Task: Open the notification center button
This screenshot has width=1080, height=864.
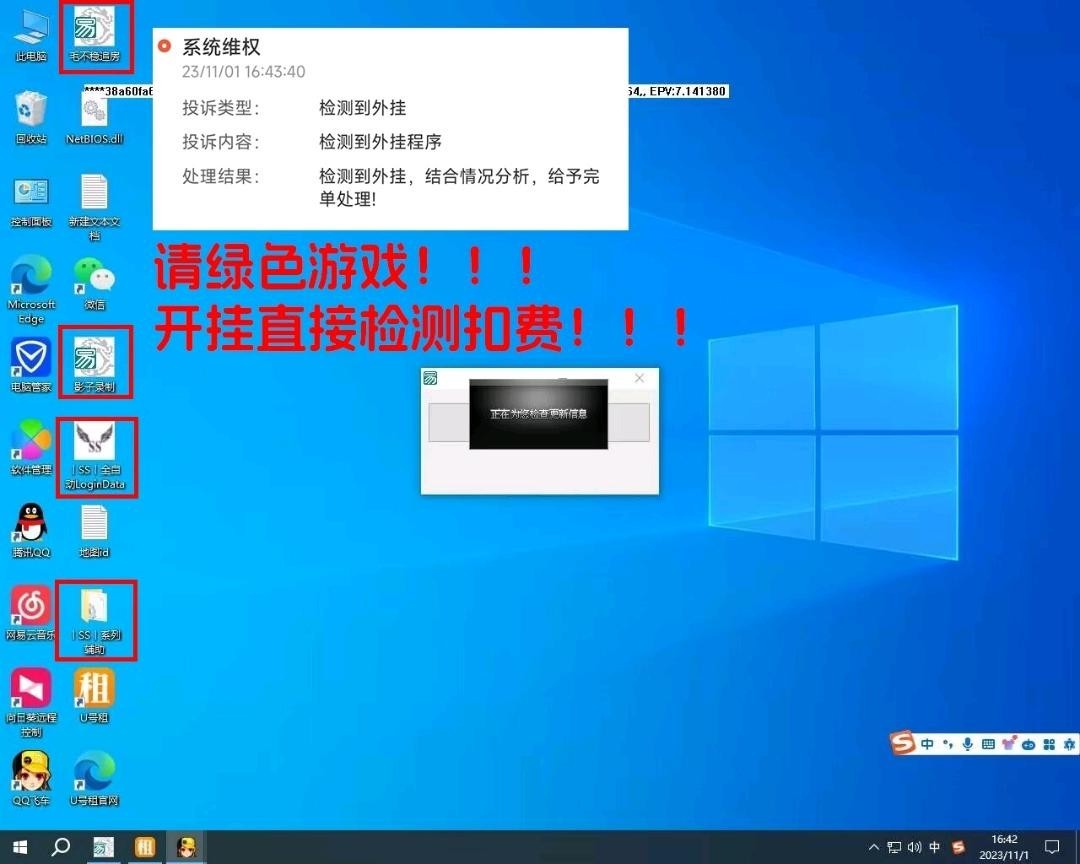Action: (1051, 847)
